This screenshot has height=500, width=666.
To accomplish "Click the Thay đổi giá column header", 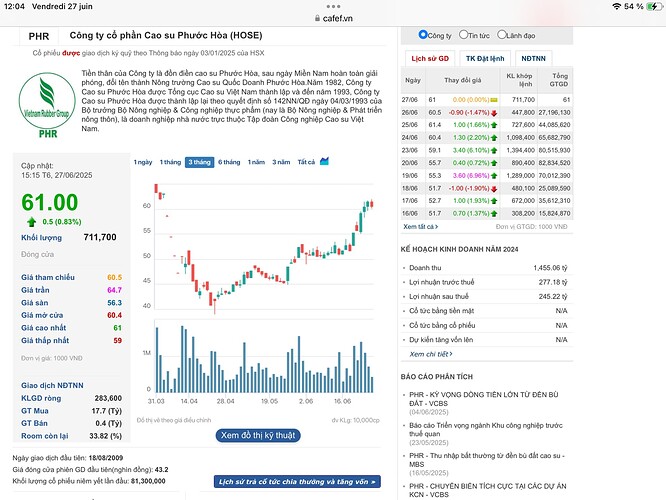I will 463,80.
